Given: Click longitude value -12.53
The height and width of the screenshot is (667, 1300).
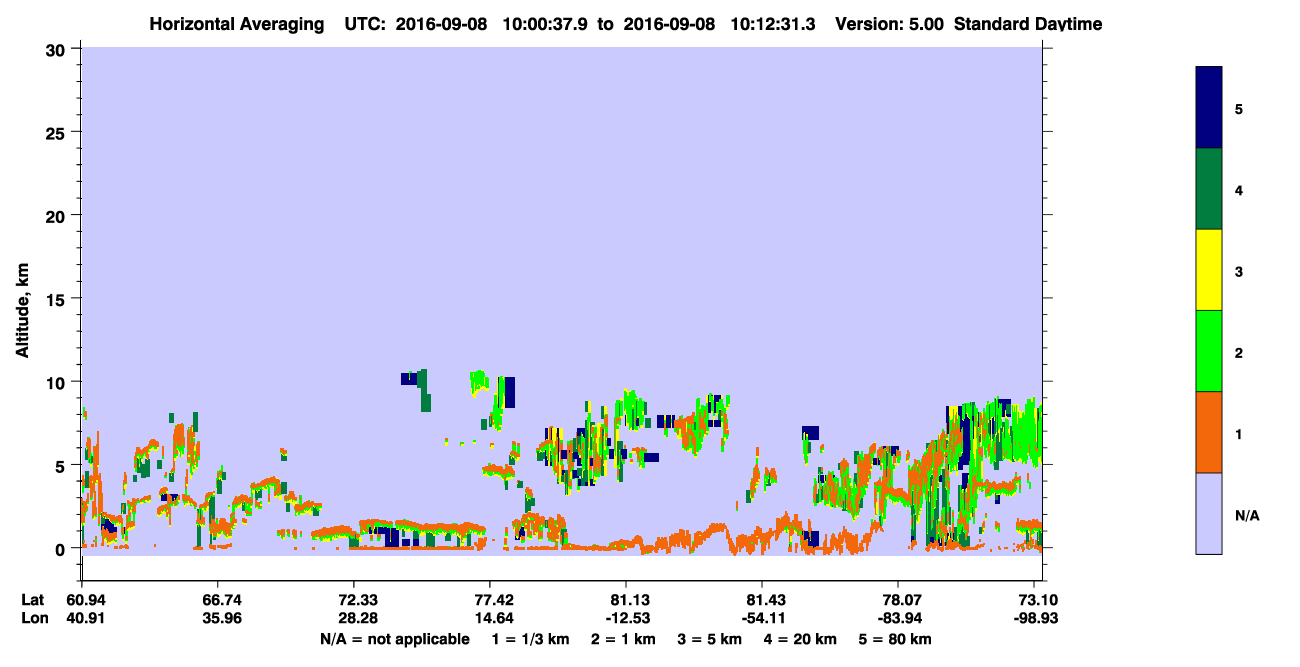Looking at the screenshot, I should pyautogui.click(x=626, y=618).
